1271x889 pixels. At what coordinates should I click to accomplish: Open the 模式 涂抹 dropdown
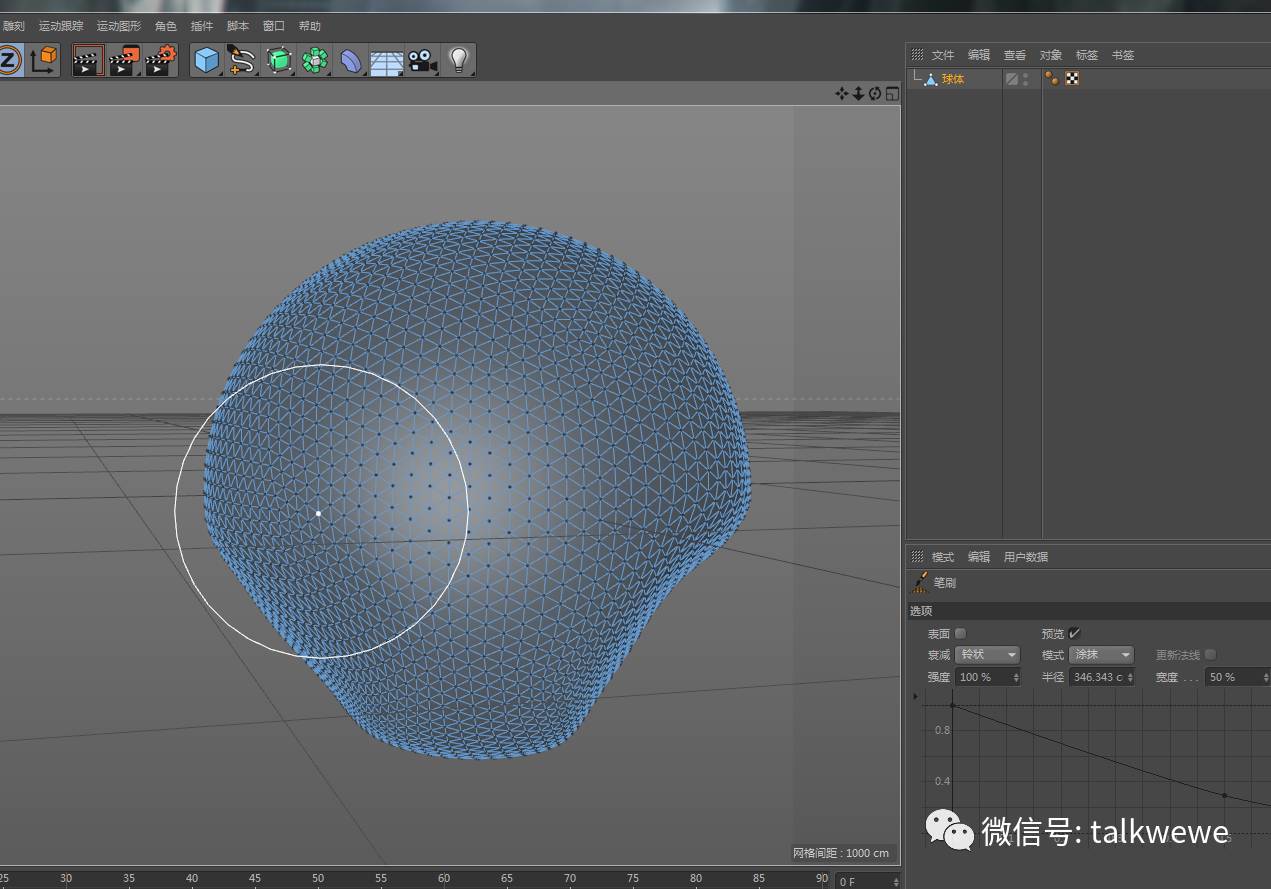[x=1101, y=655]
